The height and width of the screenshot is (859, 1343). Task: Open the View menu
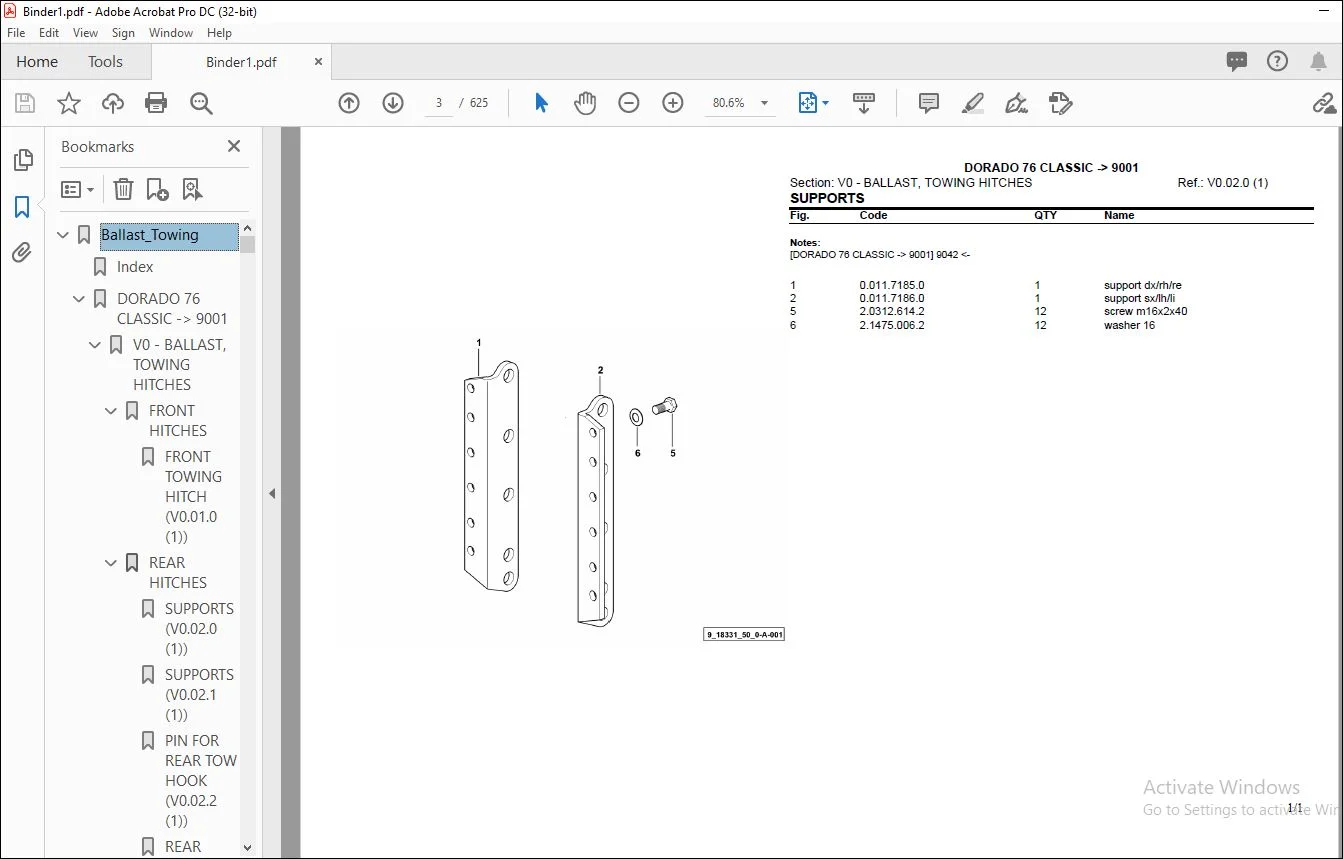coord(86,33)
